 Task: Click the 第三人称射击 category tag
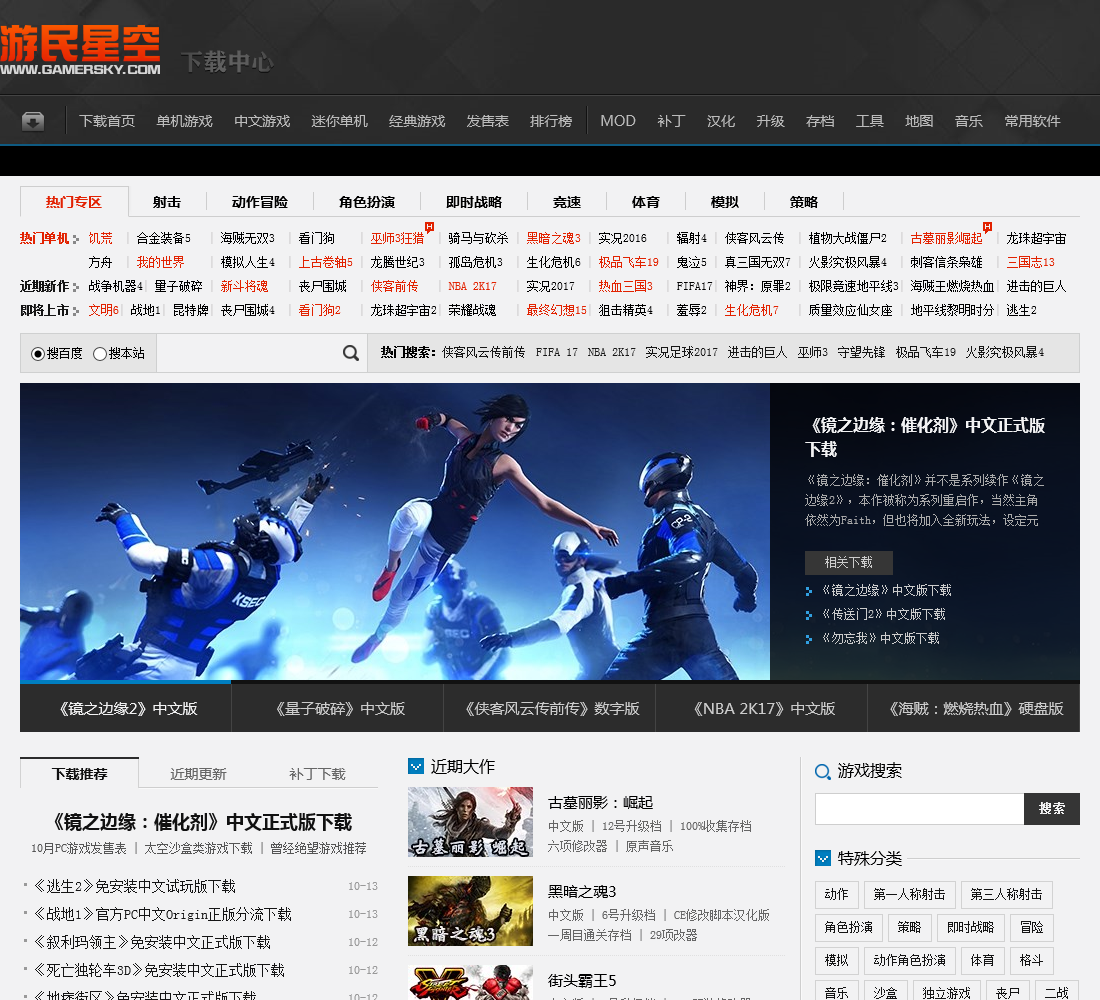coord(1006,894)
